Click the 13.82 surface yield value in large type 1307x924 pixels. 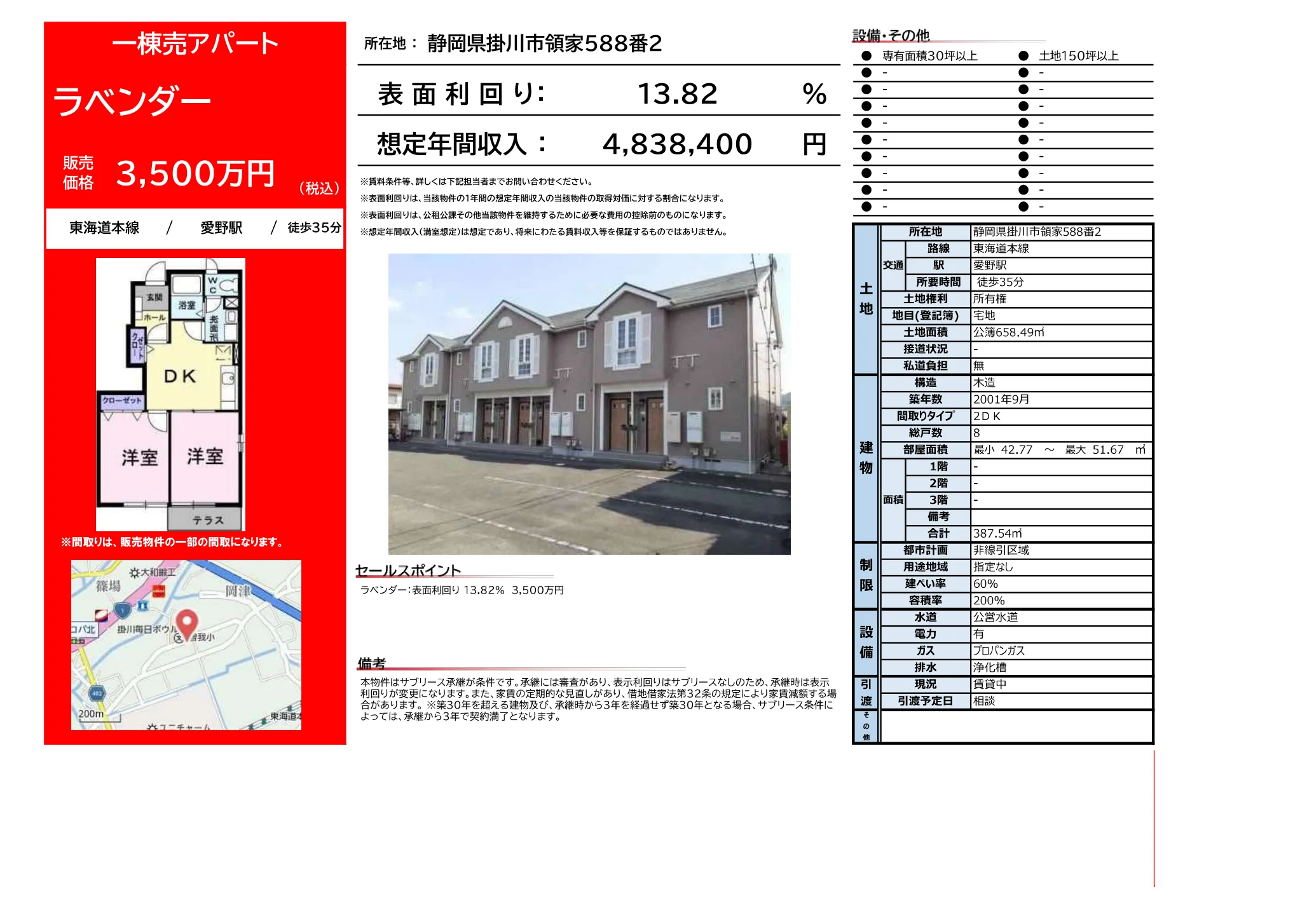click(678, 94)
